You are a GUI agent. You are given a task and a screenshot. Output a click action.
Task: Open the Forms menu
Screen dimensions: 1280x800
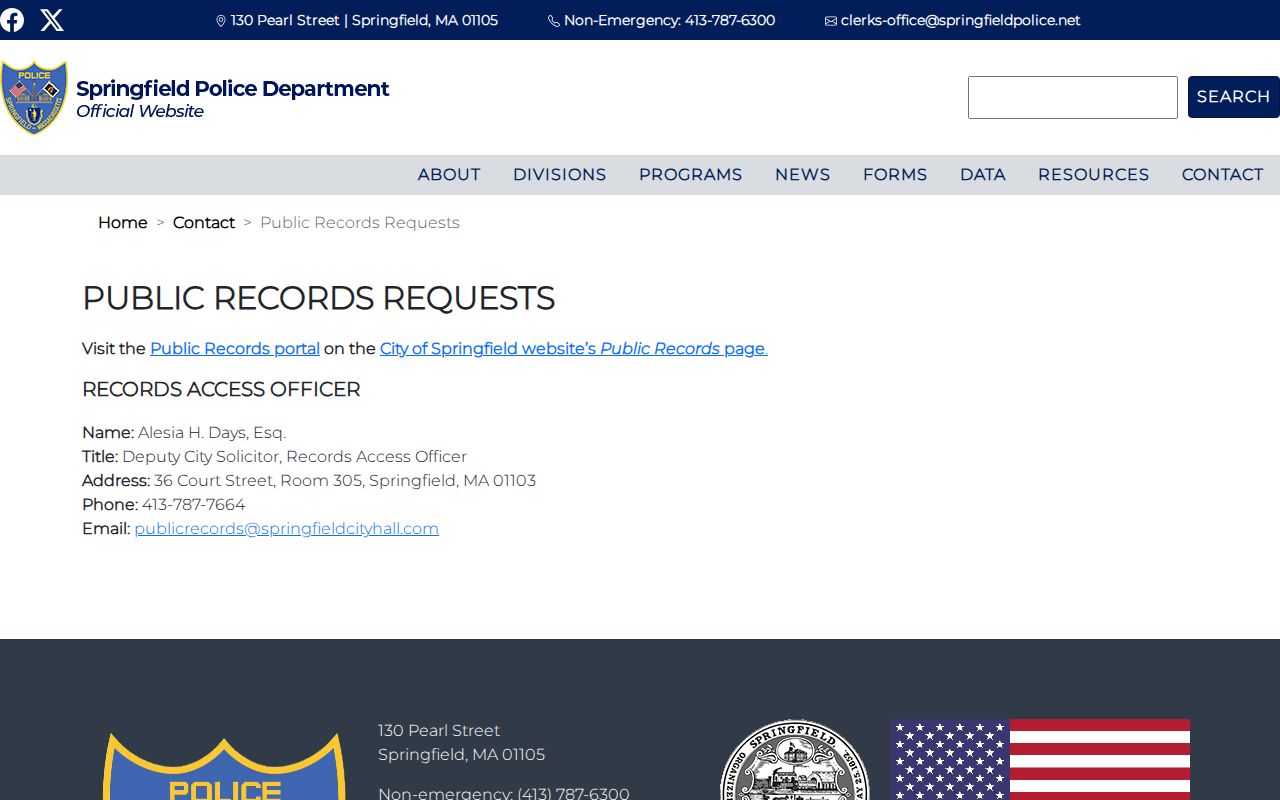coord(895,175)
